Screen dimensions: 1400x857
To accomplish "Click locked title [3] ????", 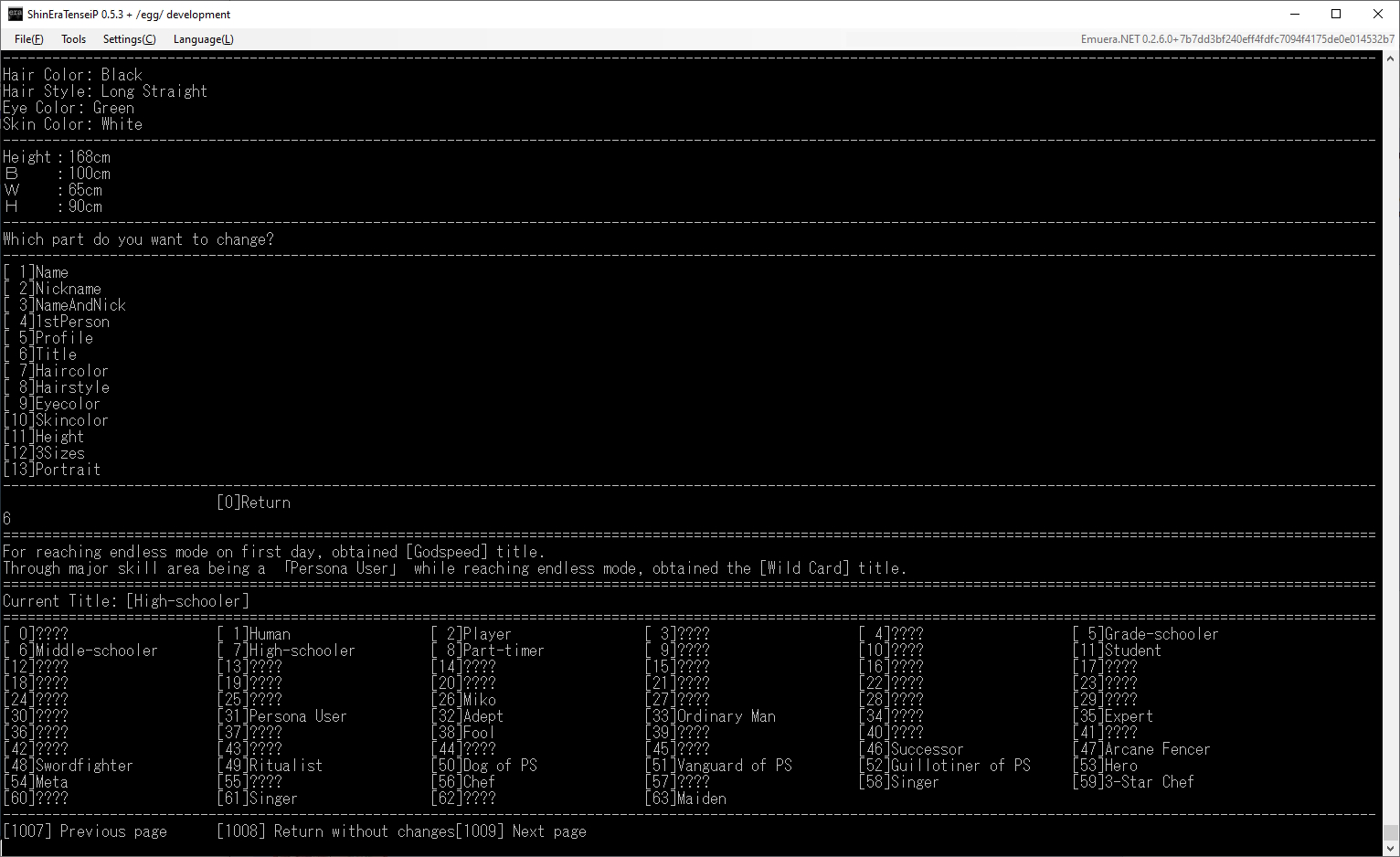I will (677, 634).
